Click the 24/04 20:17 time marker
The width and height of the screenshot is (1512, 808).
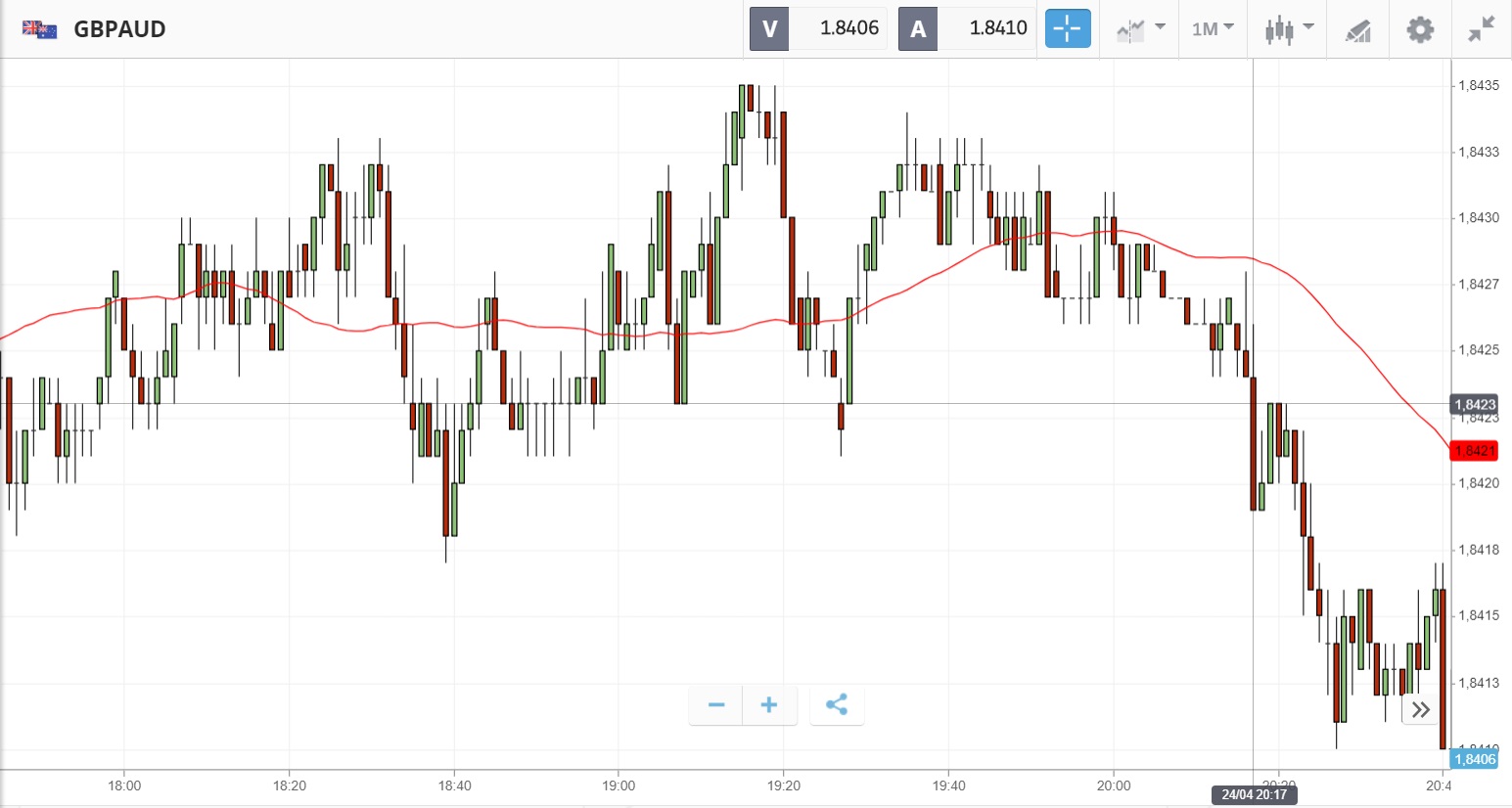1254,794
